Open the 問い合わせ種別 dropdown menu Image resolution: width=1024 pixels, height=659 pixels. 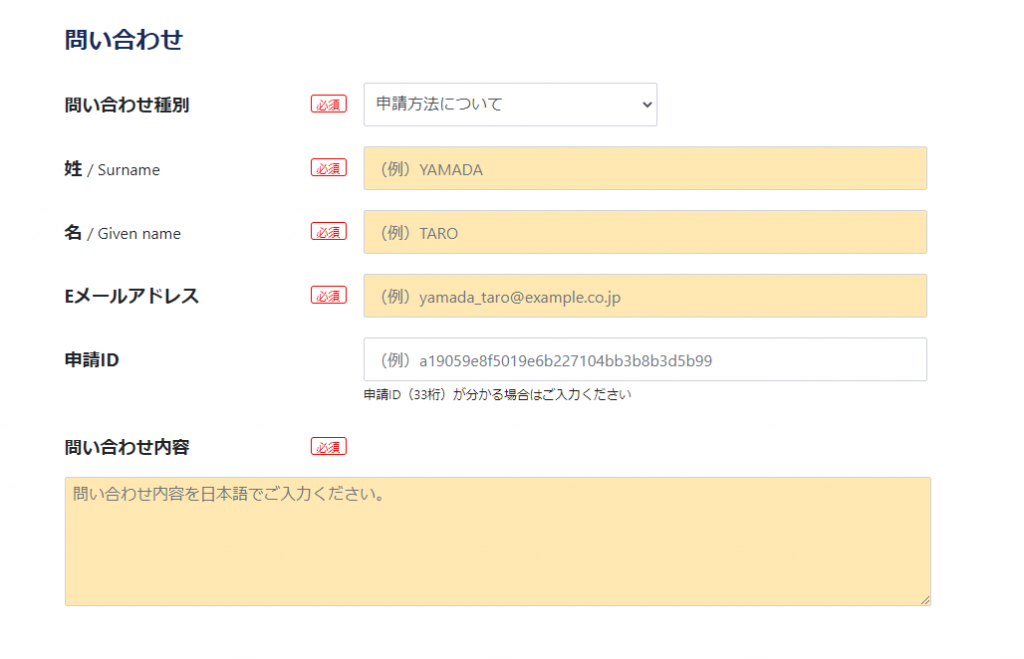(x=510, y=104)
